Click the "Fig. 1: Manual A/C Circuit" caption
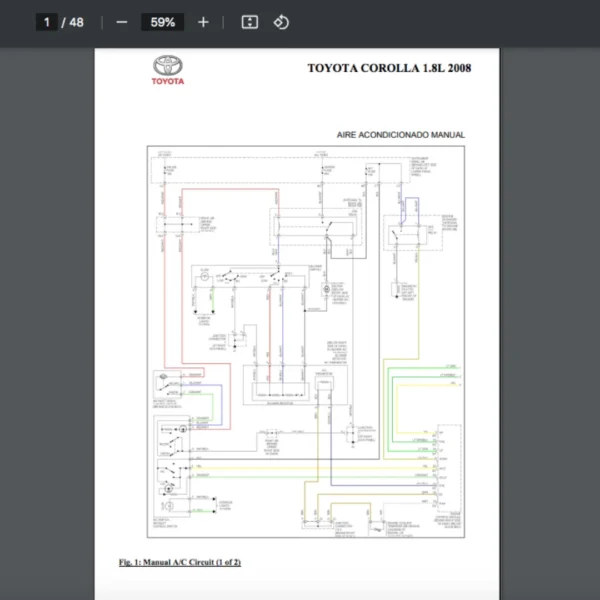The height and width of the screenshot is (600, 600). [x=179, y=562]
